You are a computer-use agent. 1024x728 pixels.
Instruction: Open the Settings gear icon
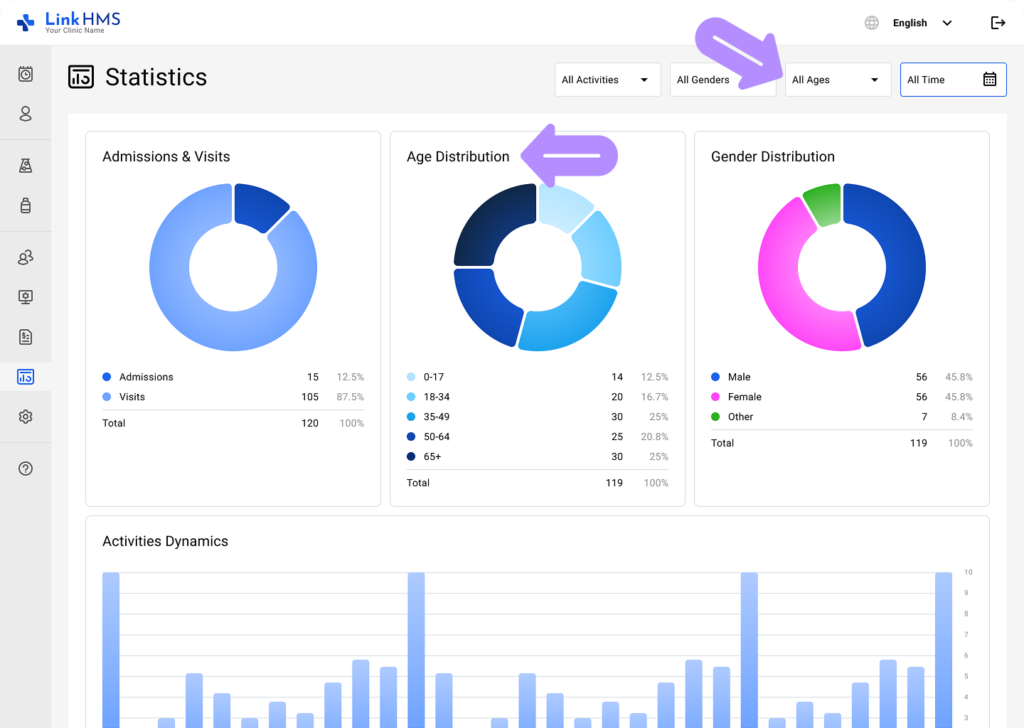coord(24,417)
